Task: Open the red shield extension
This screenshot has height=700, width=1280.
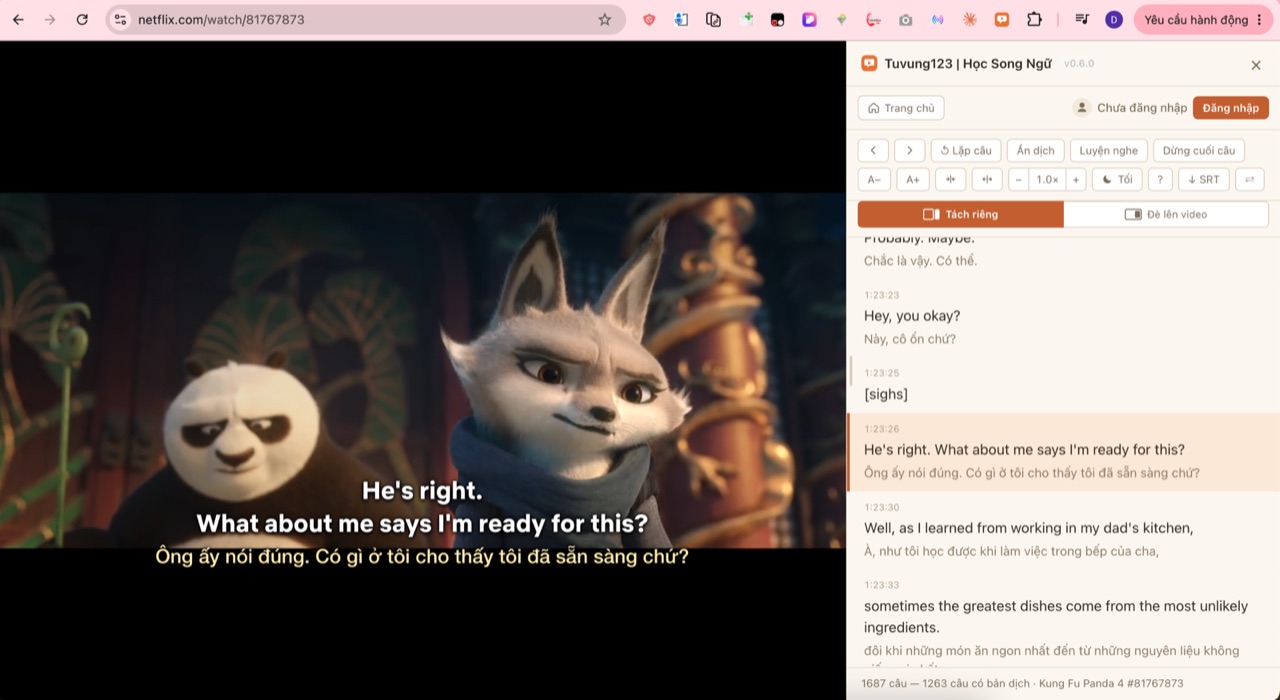Action: [x=649, y=19]
